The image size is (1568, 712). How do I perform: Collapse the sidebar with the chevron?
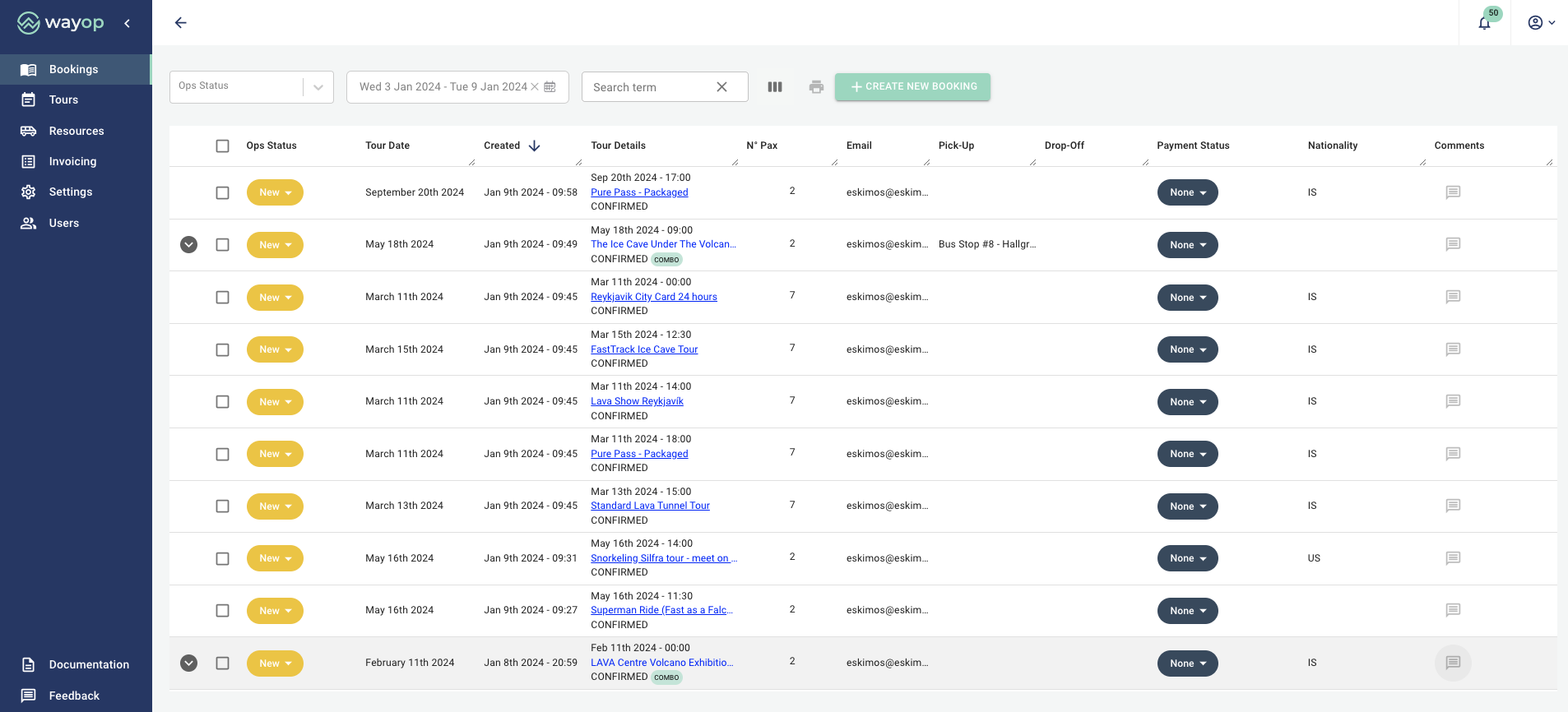point(128,23)
